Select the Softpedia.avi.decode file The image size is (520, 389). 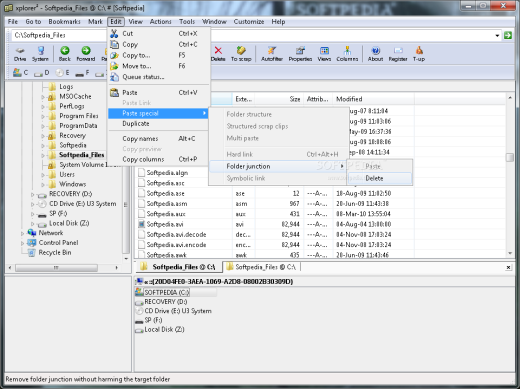[x=176, y=235]
